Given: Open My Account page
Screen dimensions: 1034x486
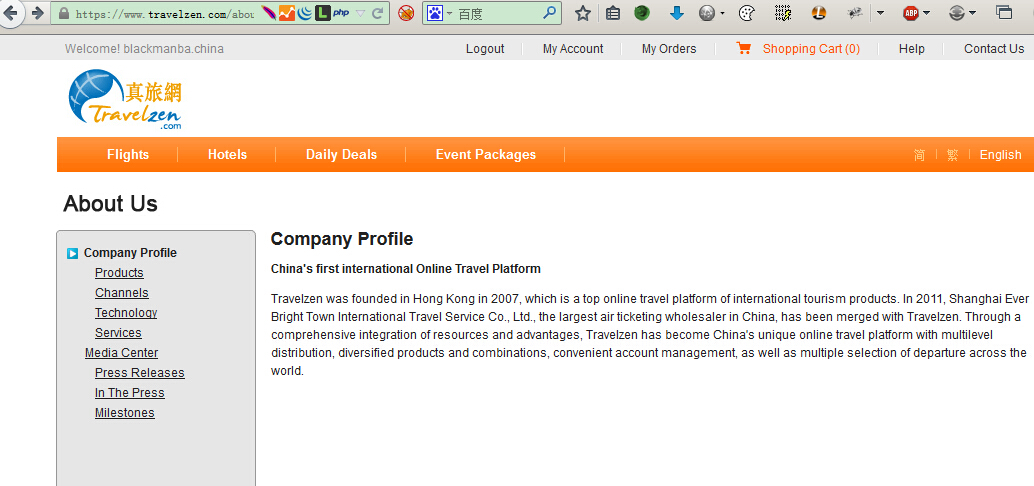Looking at the screenshot, I should pyautogui.click(x=573, y=49).
